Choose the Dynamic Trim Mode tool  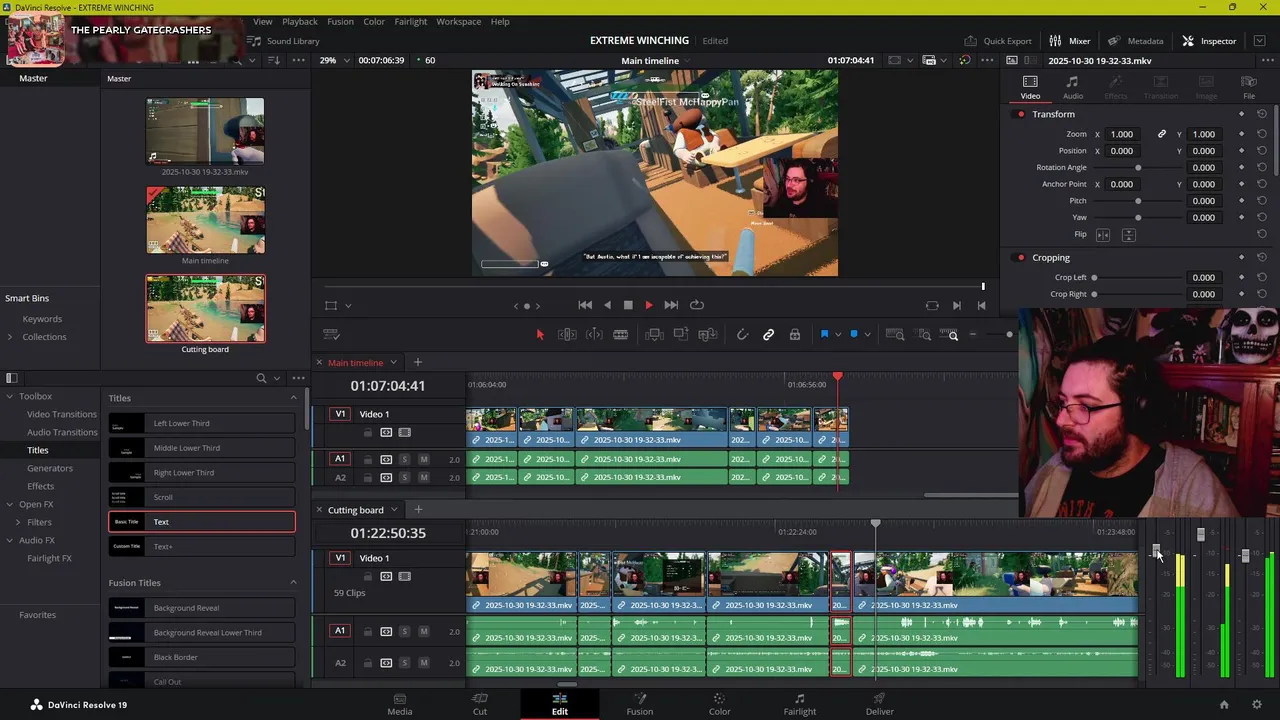click(x=594, y=335)
